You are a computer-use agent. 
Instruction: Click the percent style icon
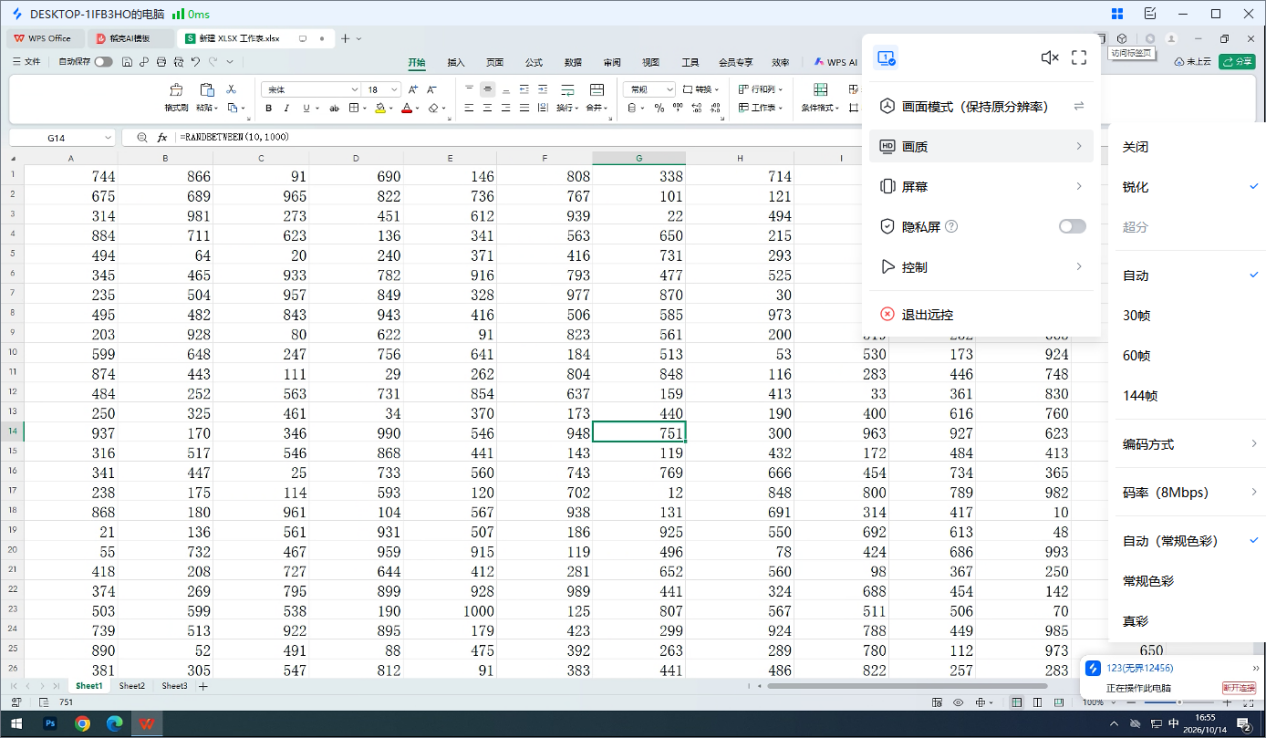[659, 108]
